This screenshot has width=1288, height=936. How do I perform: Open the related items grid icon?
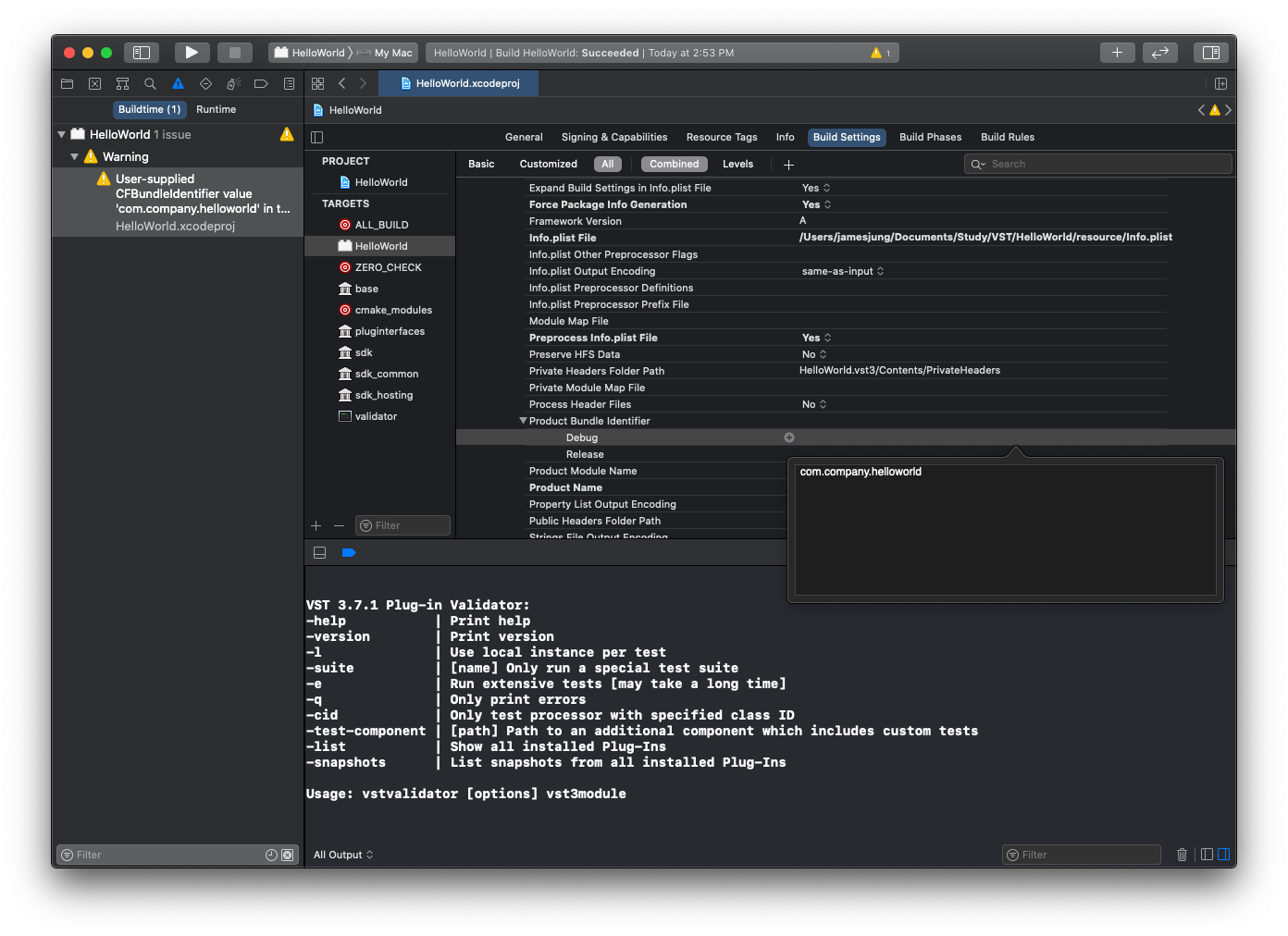(317, 83)
